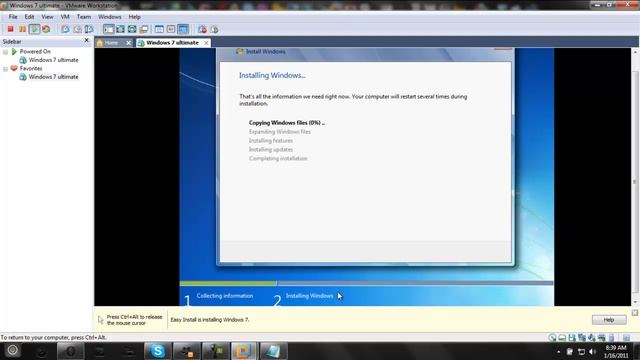
Task: Click the record execution toolbar icon
Action: pos(202,29)
